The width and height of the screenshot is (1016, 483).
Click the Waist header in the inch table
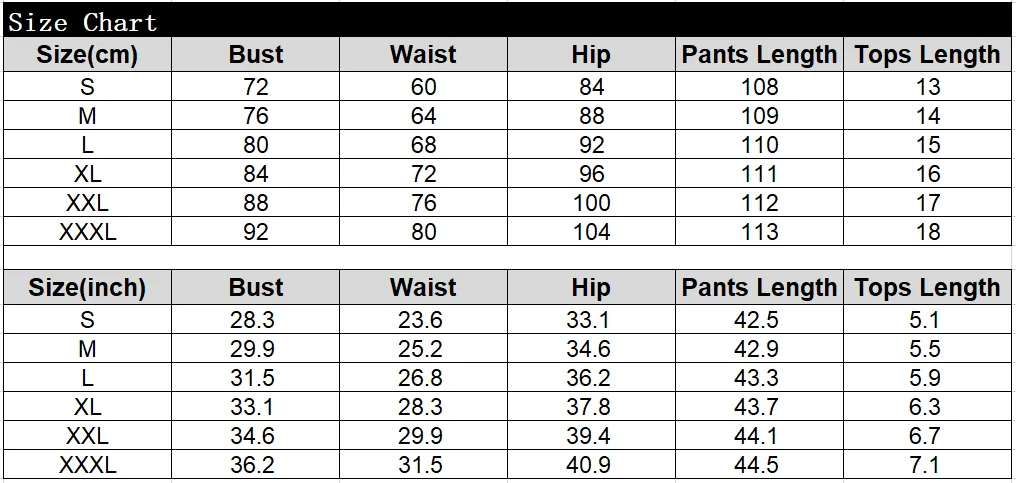coord(423,287)
